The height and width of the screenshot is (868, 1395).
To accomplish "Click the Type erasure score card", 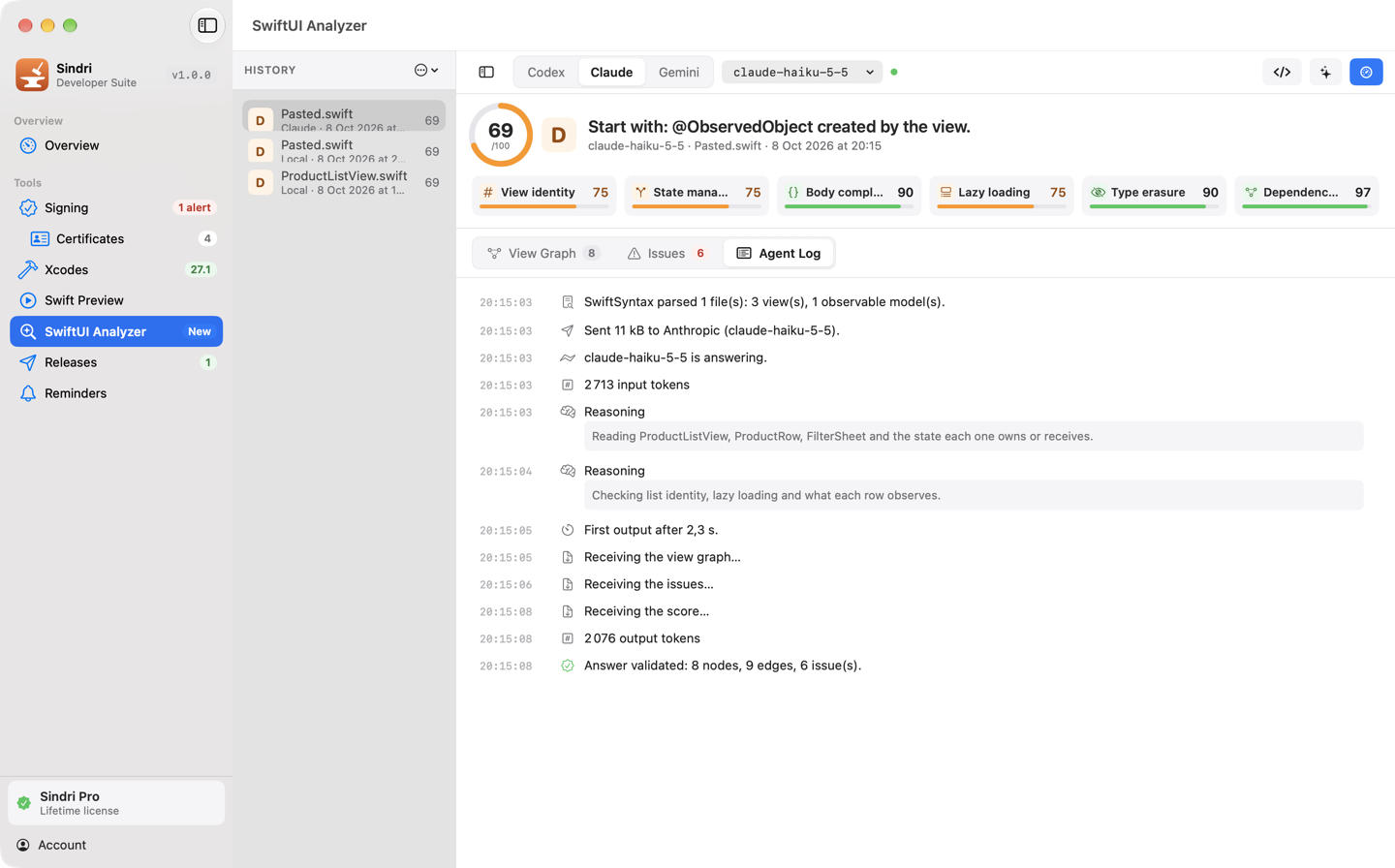I will (1154, 195).
